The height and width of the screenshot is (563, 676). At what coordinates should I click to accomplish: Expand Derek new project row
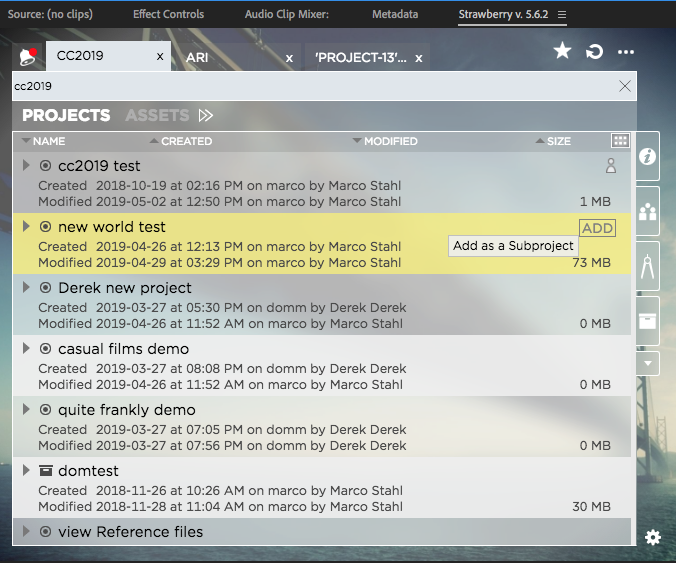click(x=26, y=287)
